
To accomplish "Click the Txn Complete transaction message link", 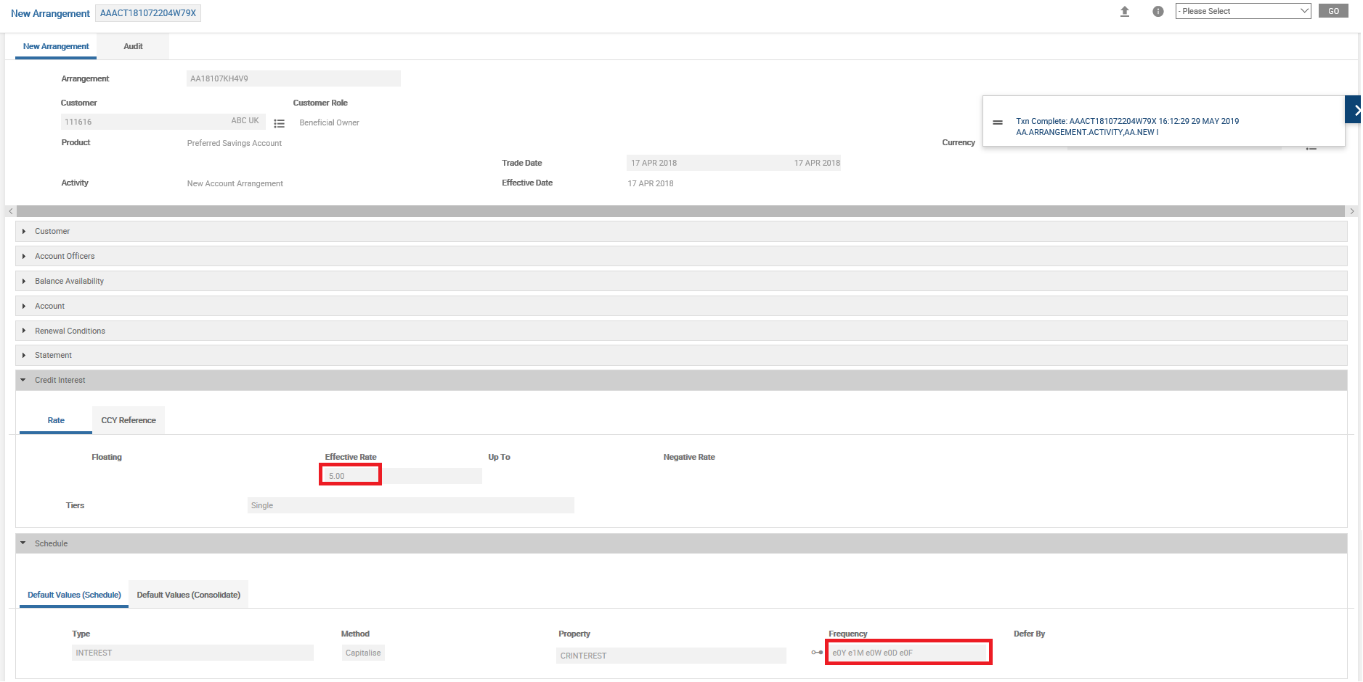I will click(x=1126, y=121).
